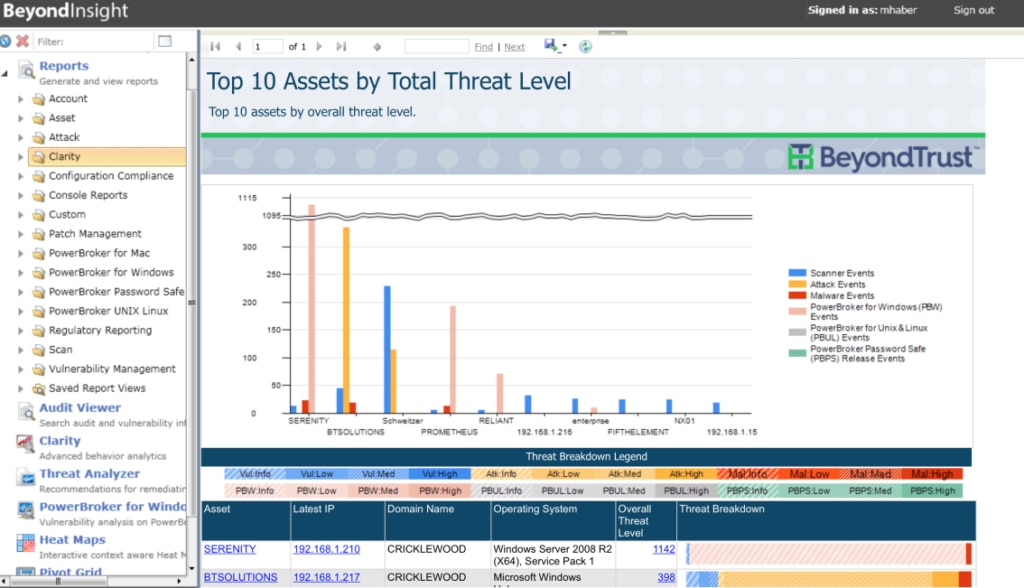Click the Threat Analyzer icon
The image size is (1024, 588).
click(x=25, y=477)
